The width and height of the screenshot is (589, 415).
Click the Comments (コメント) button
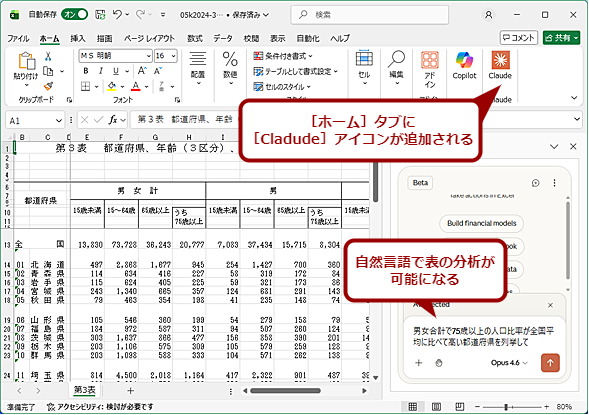(519, 38)
